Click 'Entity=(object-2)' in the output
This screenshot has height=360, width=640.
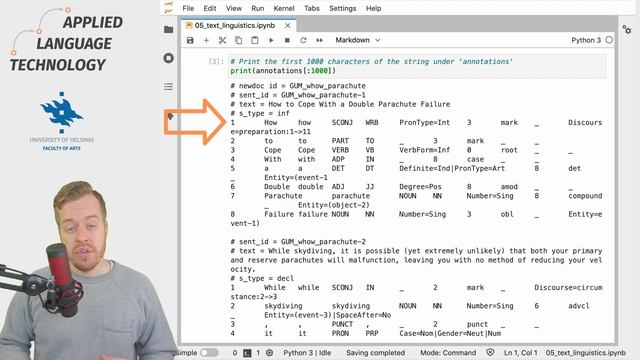(333, 205)
